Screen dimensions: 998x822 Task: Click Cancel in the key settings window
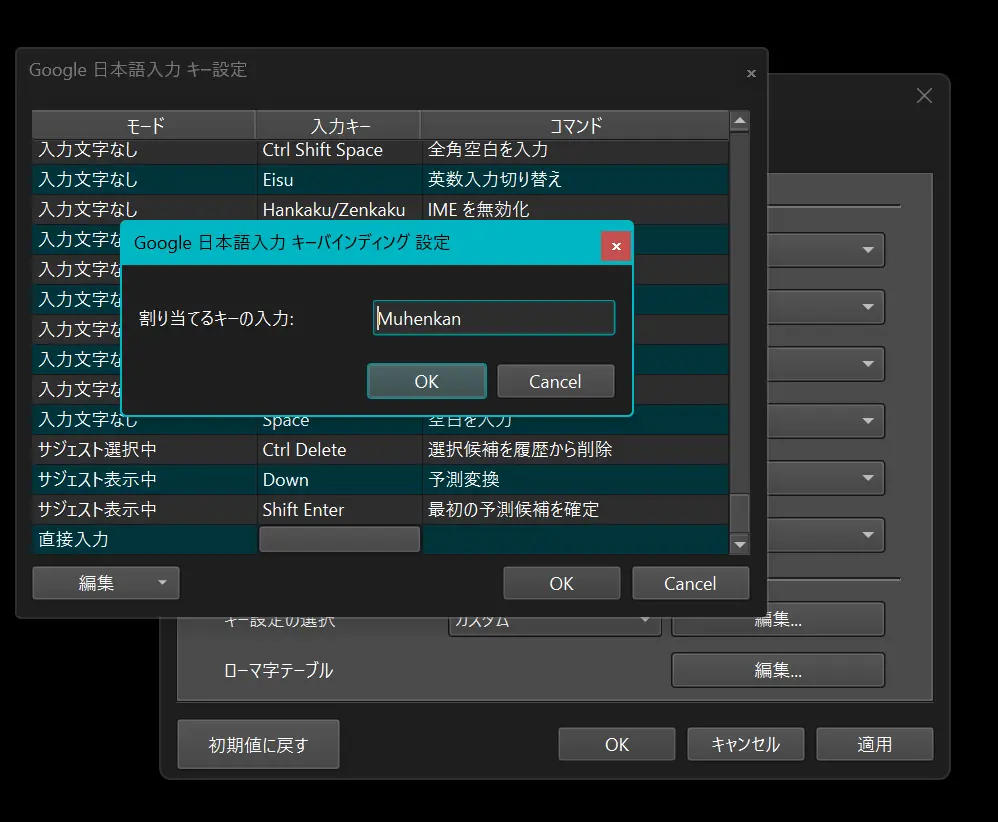click(x=690, y=583)
